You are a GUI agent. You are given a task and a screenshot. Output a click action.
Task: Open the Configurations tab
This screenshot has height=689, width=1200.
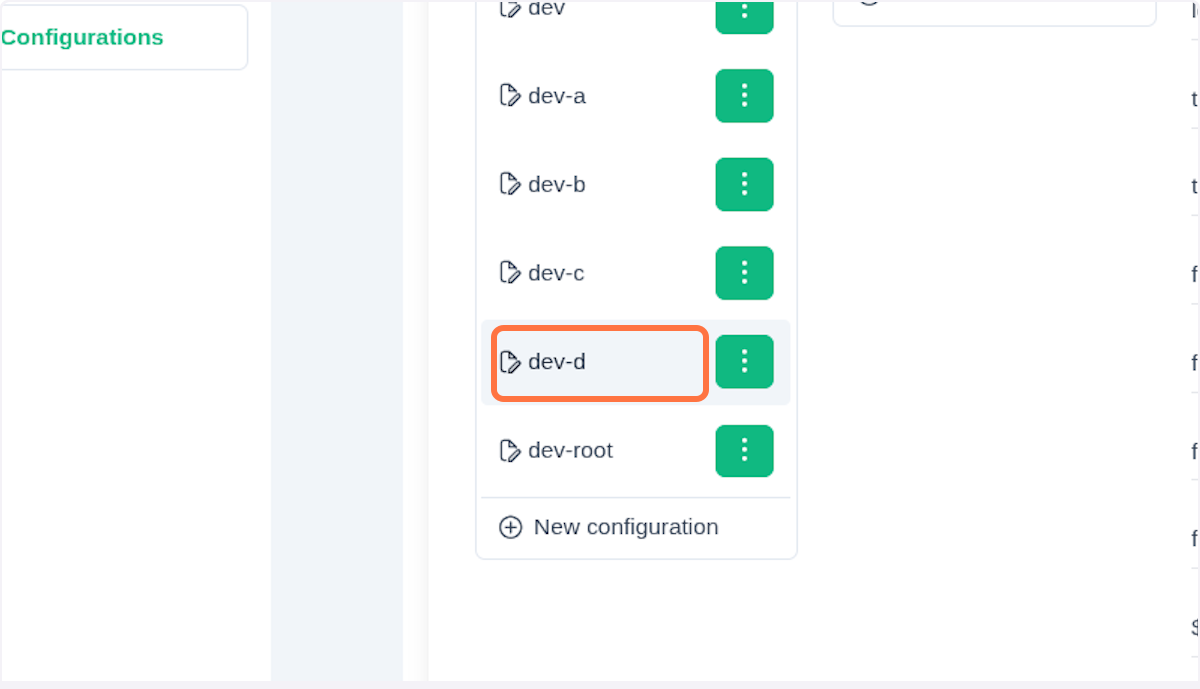[82, 38]
